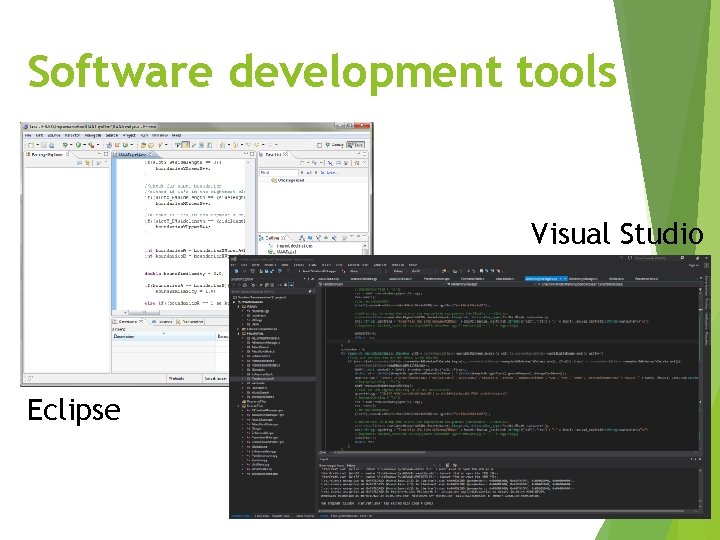Screen dimensions: 720x540
Task: Click the Collapse All icon in Package Explorer
Action: (x=79, y=163)
